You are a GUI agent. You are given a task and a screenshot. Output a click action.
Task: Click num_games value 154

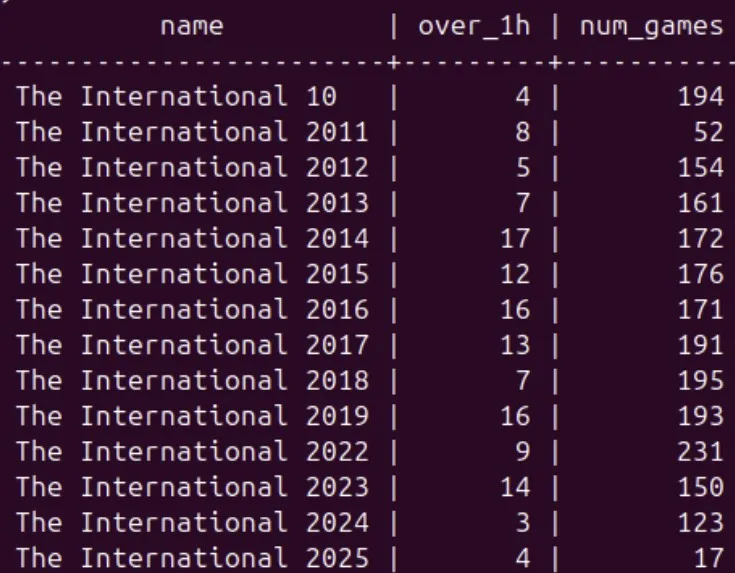(x=701, y=168)
